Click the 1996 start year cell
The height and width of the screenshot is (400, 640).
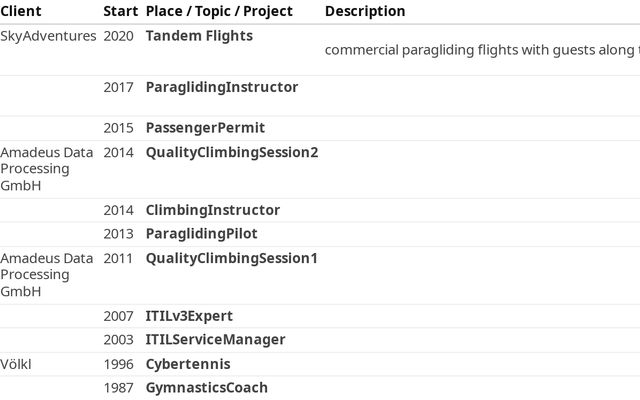(x=119, y=364)
